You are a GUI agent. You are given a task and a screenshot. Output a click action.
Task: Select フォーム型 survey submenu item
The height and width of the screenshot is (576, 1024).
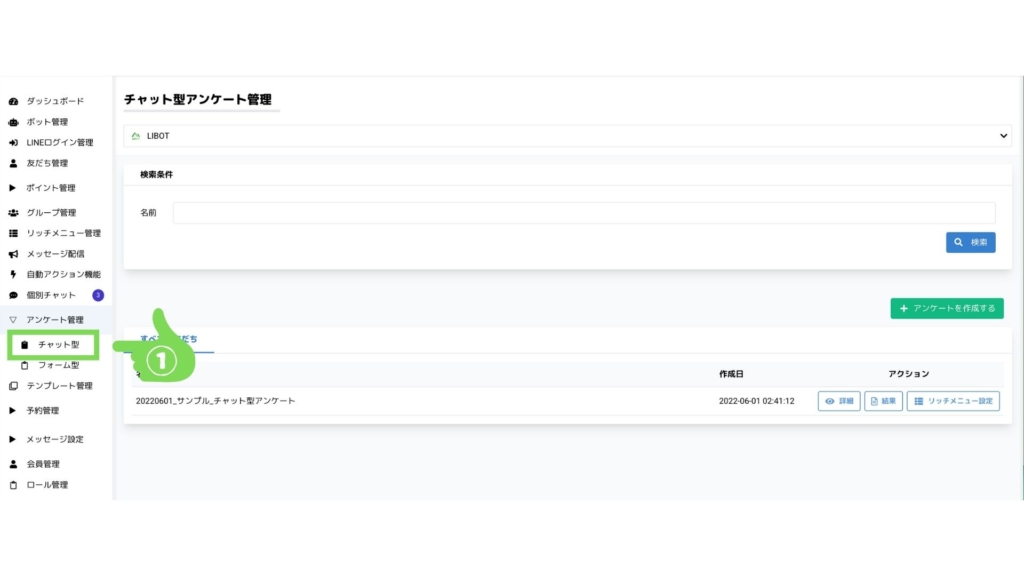coord(58,365)
